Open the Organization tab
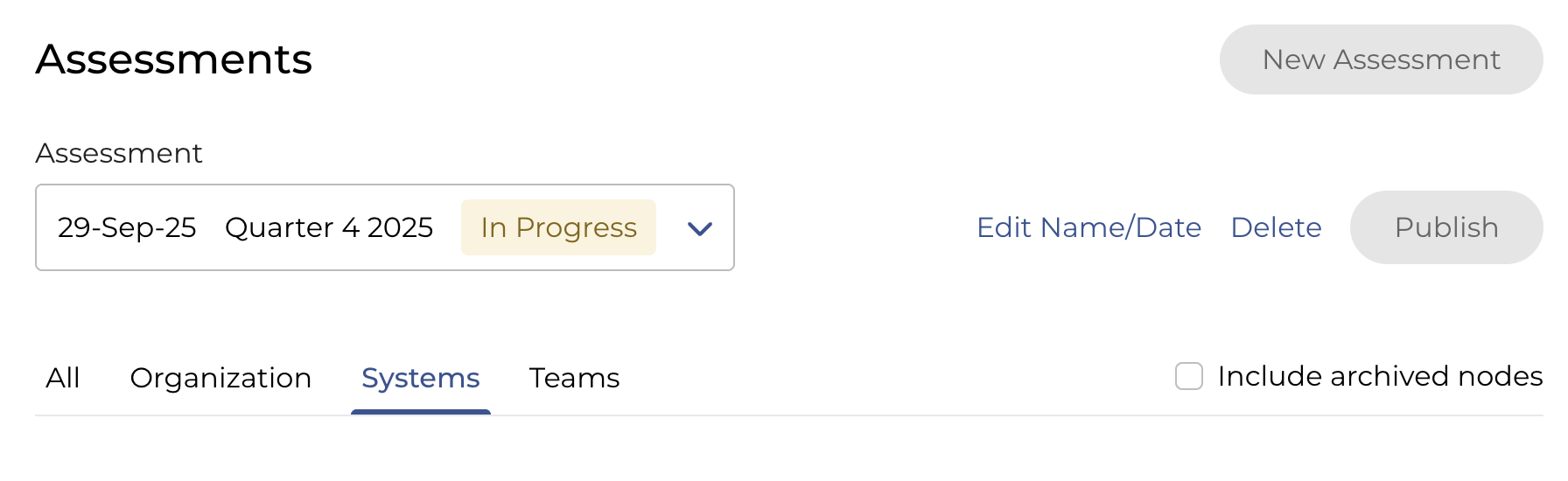Viewport: 1568px width, 481px height. pos(220,378)
